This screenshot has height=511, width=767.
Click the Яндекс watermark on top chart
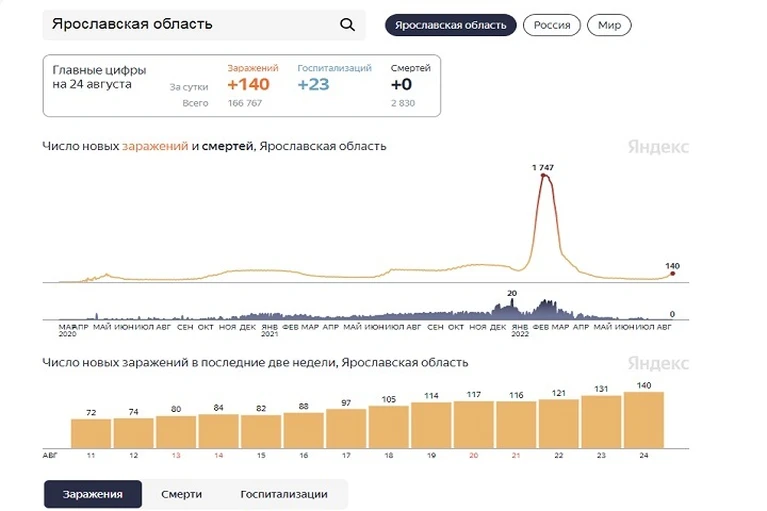pyautogui.click(x=658, y=147)
